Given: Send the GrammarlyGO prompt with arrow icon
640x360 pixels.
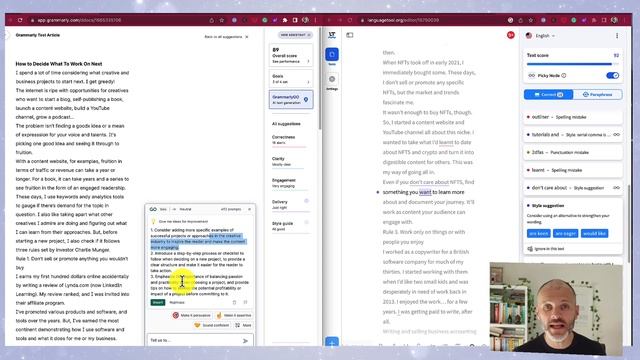Looking at the screenshot, I should tap(245, 341).
